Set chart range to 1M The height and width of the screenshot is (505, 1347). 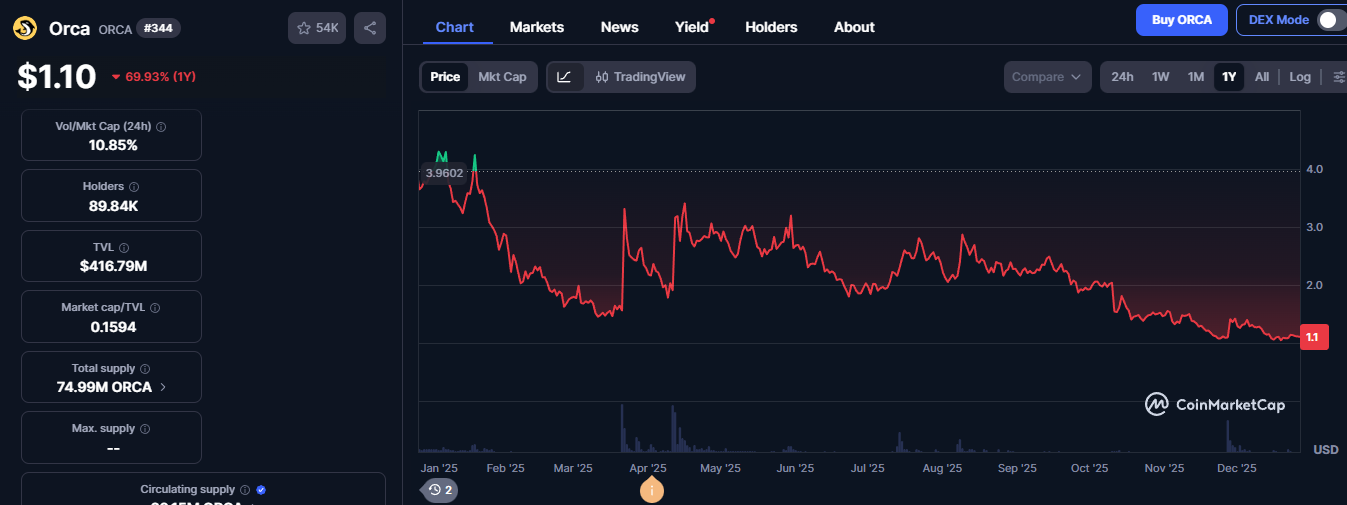coord(1195,77)
